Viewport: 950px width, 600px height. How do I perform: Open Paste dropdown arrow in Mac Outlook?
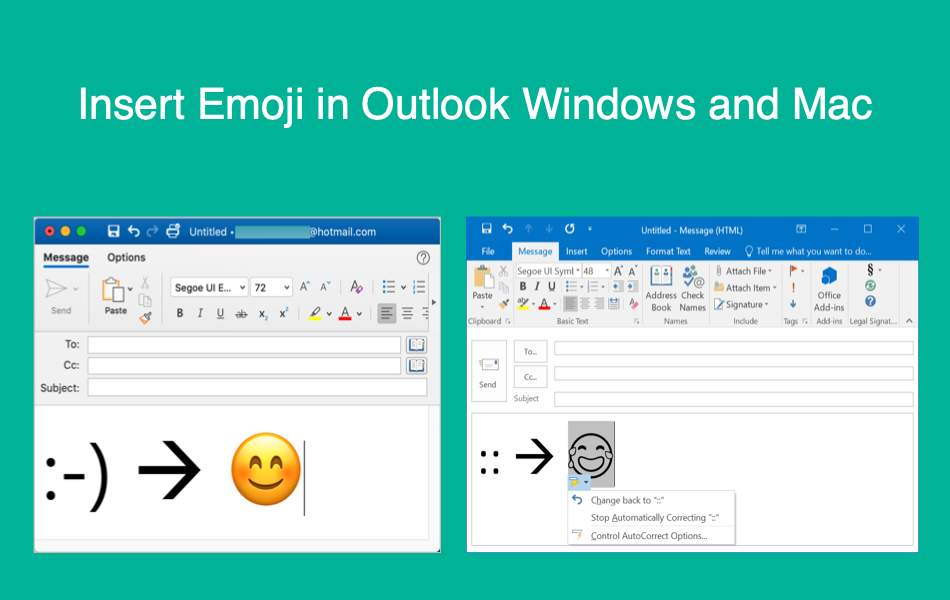point(130,289)
